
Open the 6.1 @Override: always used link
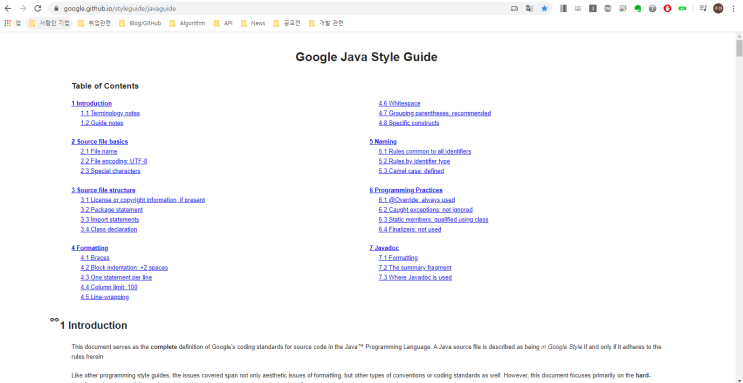tap(417, 200)
